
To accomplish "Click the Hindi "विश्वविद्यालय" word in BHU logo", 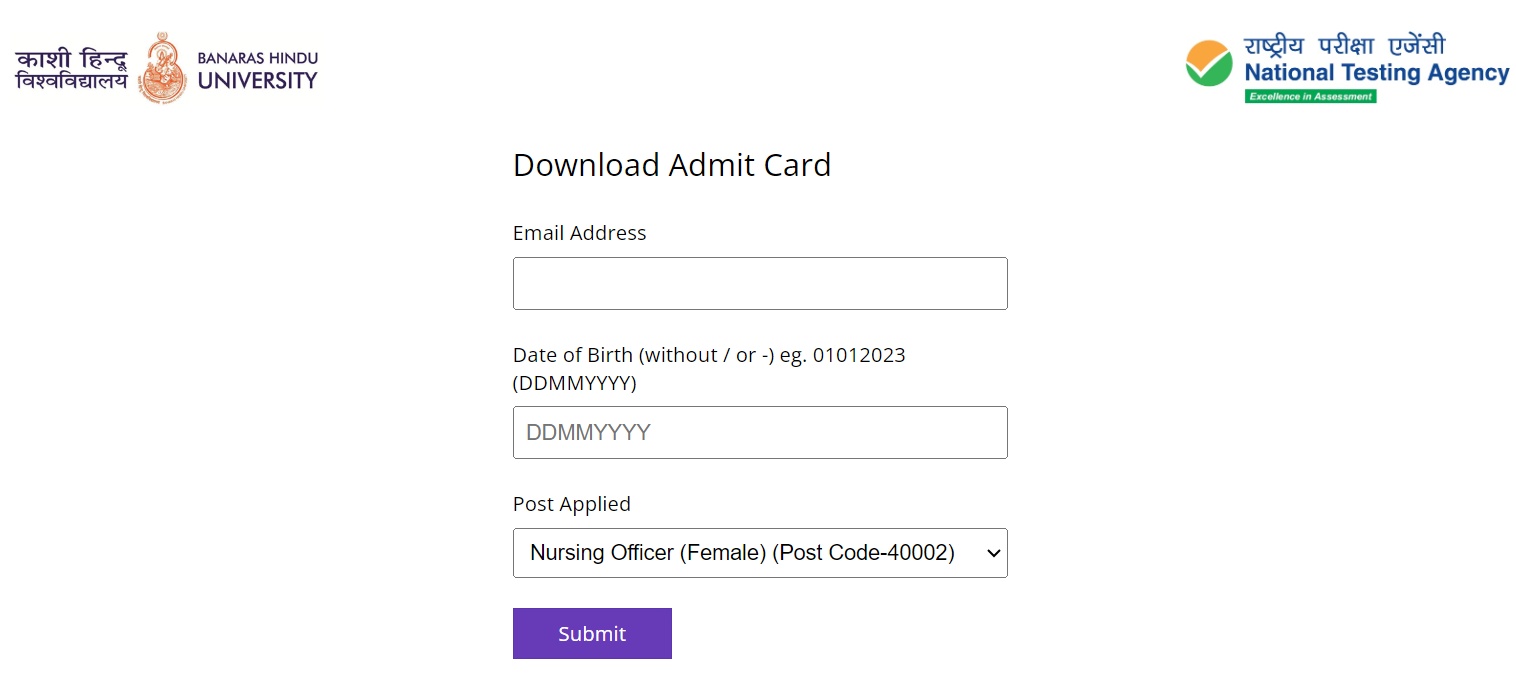I will [72, 81].
